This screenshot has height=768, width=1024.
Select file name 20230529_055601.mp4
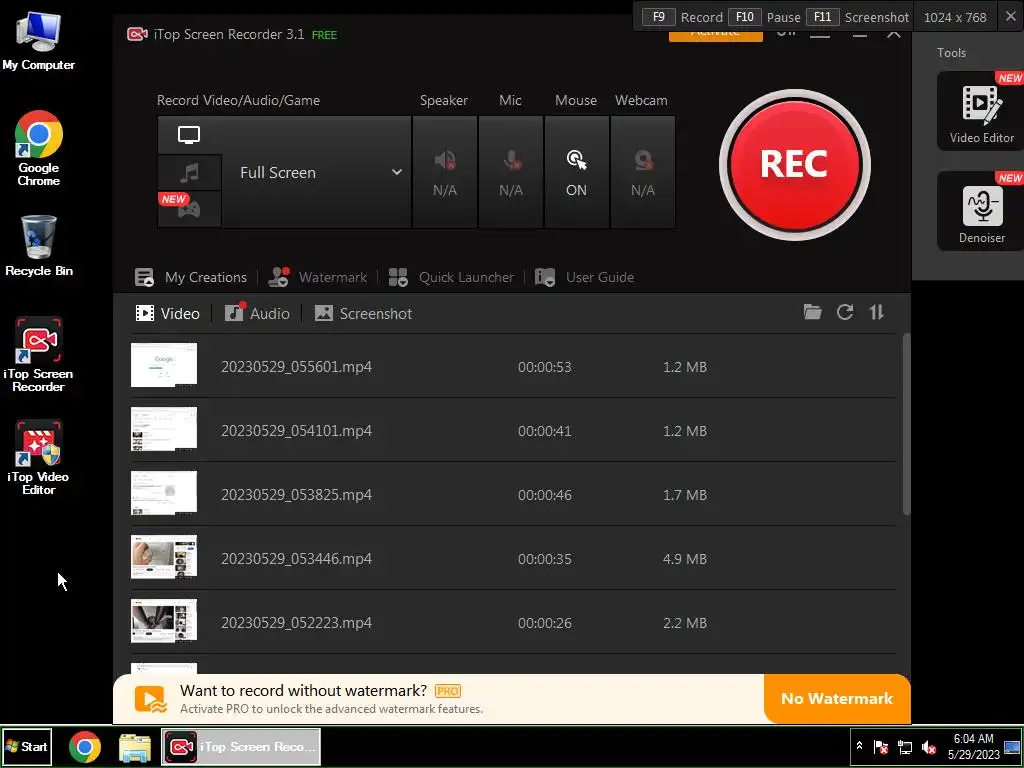tap(296, 367)
